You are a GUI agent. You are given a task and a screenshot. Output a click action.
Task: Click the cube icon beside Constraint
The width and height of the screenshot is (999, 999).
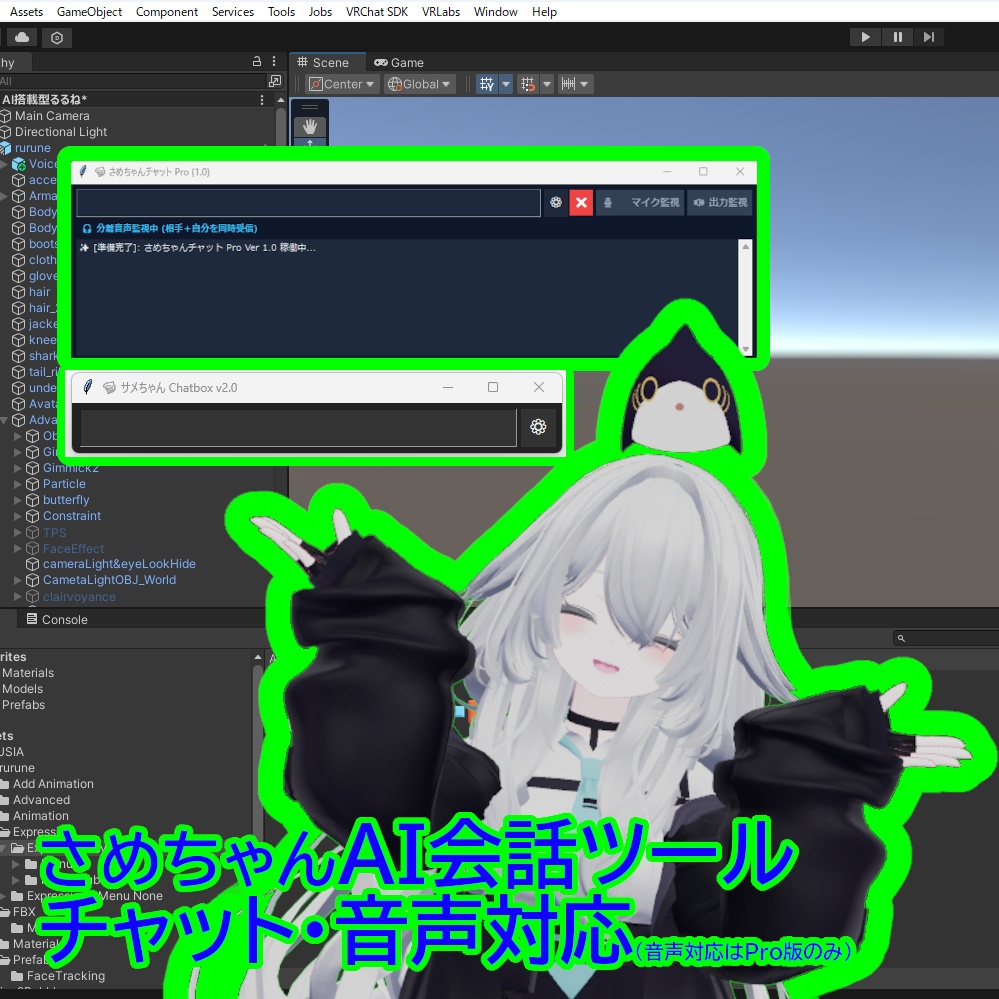[32, 516]
